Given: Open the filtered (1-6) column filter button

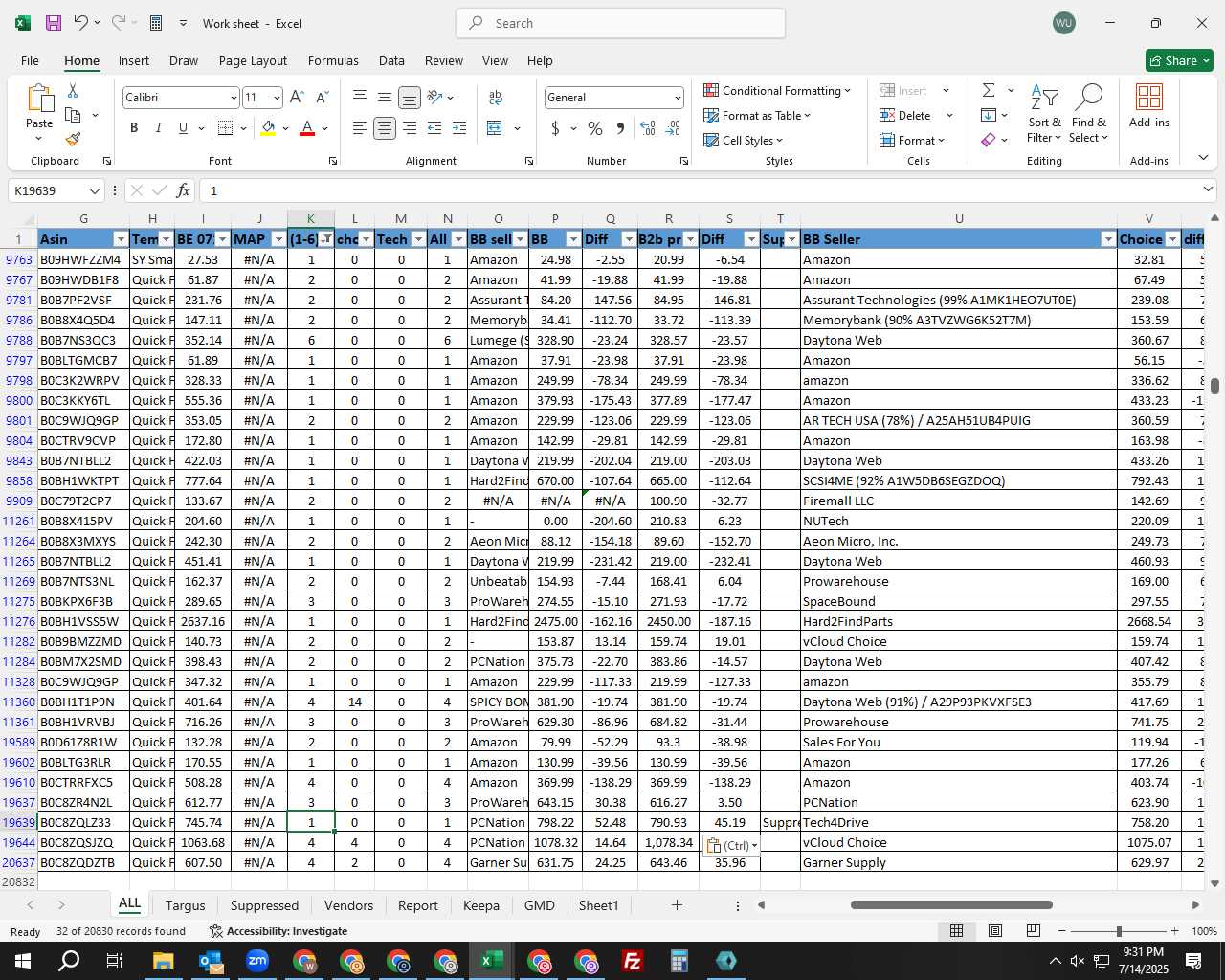Looking at the screenshot, I should point(326,239).
